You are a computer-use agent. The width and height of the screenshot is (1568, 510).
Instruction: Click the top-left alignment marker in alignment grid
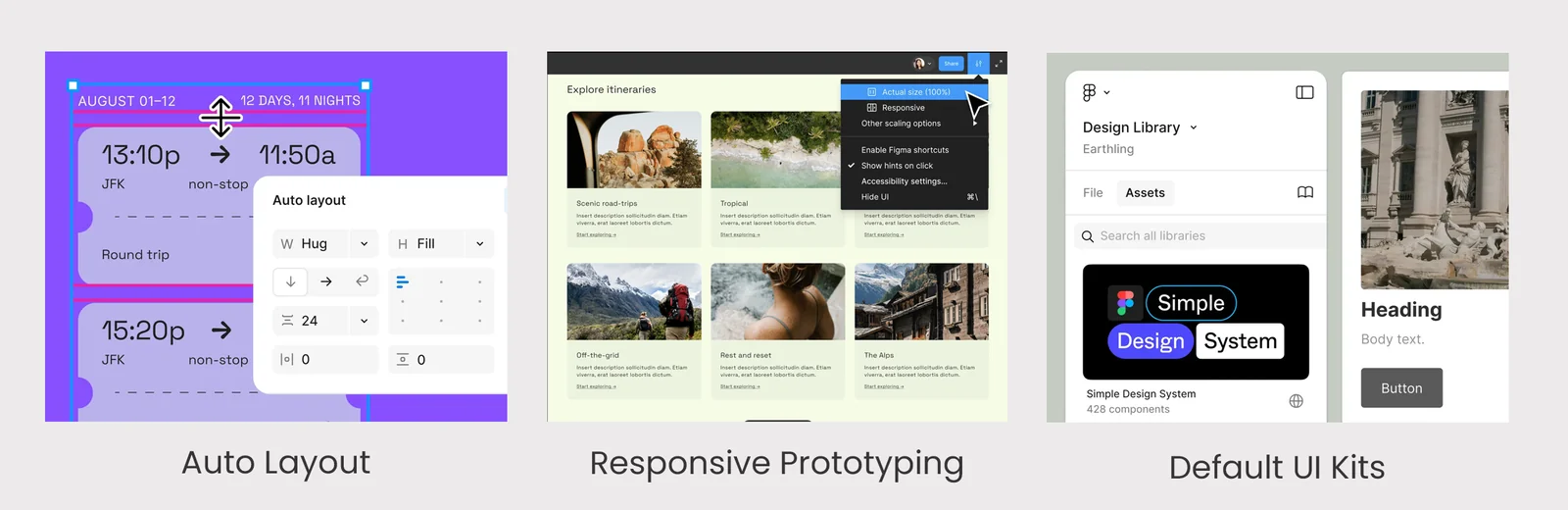click(x=402, y=281)
